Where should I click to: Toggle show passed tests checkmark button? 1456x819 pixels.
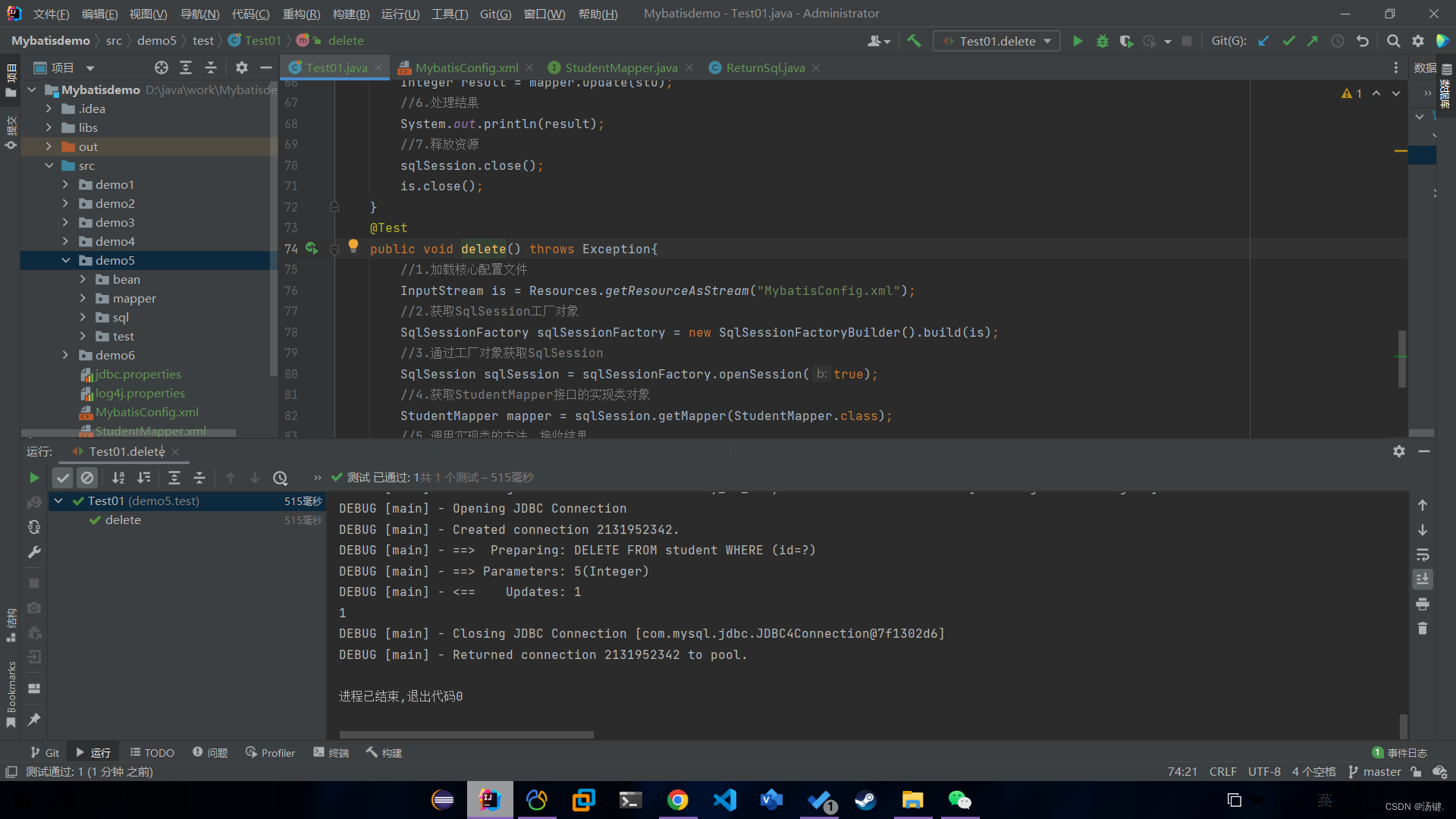click(x=63, y=478)
